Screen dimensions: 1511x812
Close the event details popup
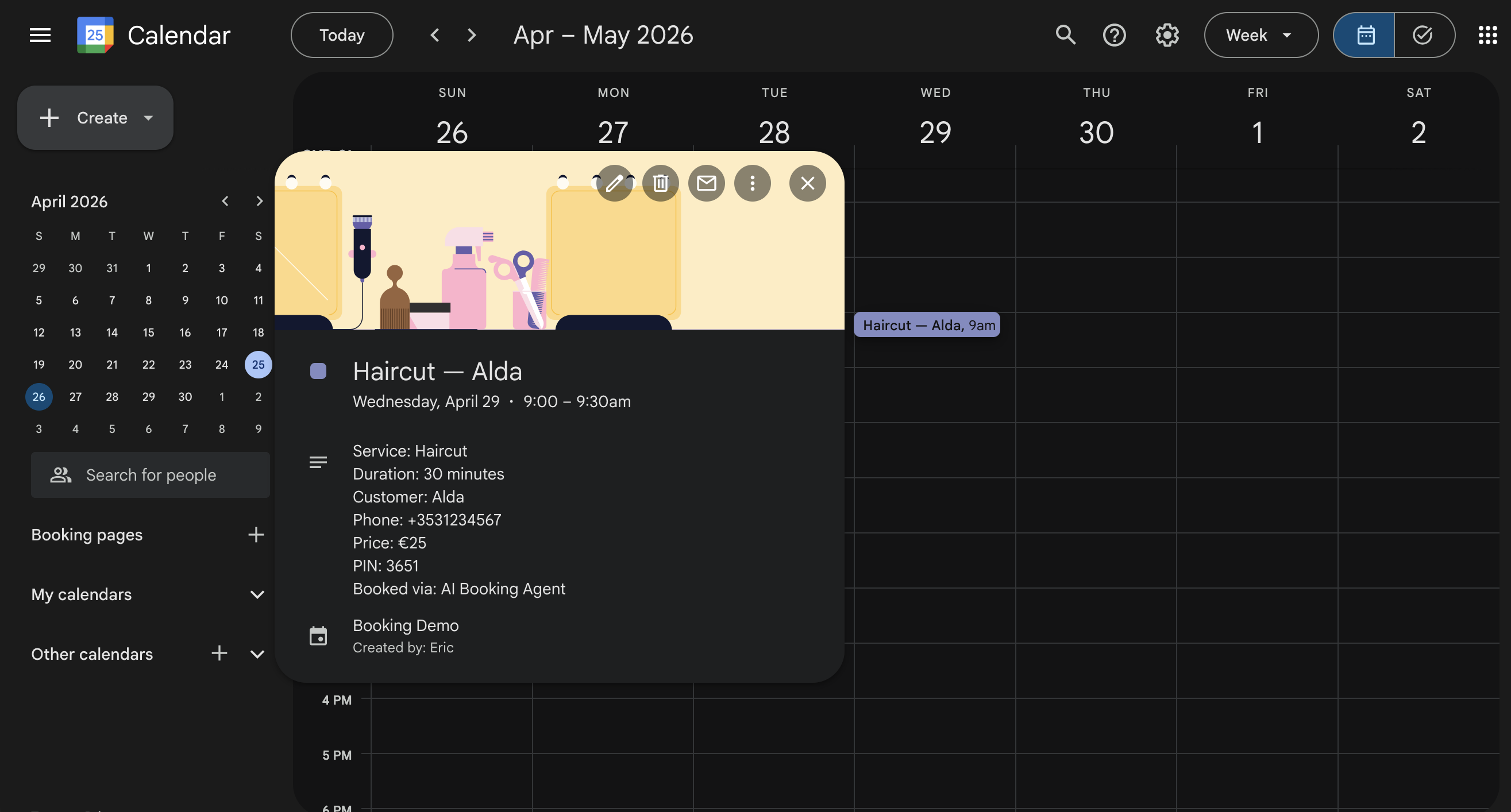(x=807, y=183)
